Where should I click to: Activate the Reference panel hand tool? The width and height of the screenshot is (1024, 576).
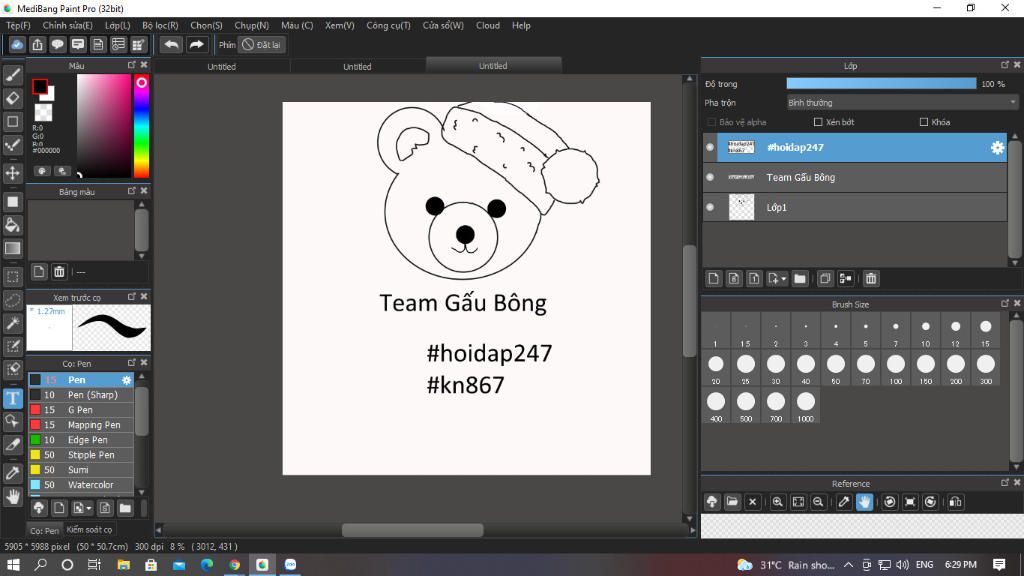pos(864,502)
